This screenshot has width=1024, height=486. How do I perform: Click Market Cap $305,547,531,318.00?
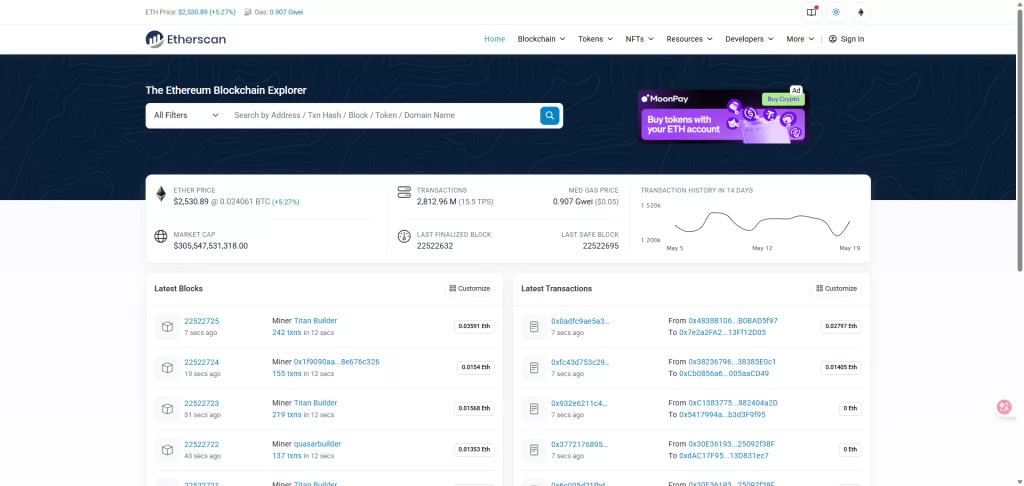coord(210,246)
